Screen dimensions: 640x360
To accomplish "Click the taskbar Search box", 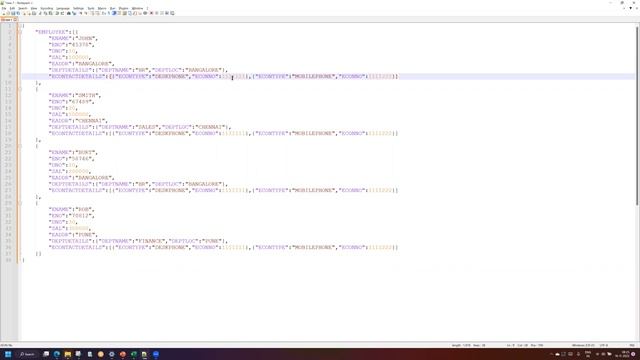I will pyautogui.click(x=27, y=354).
